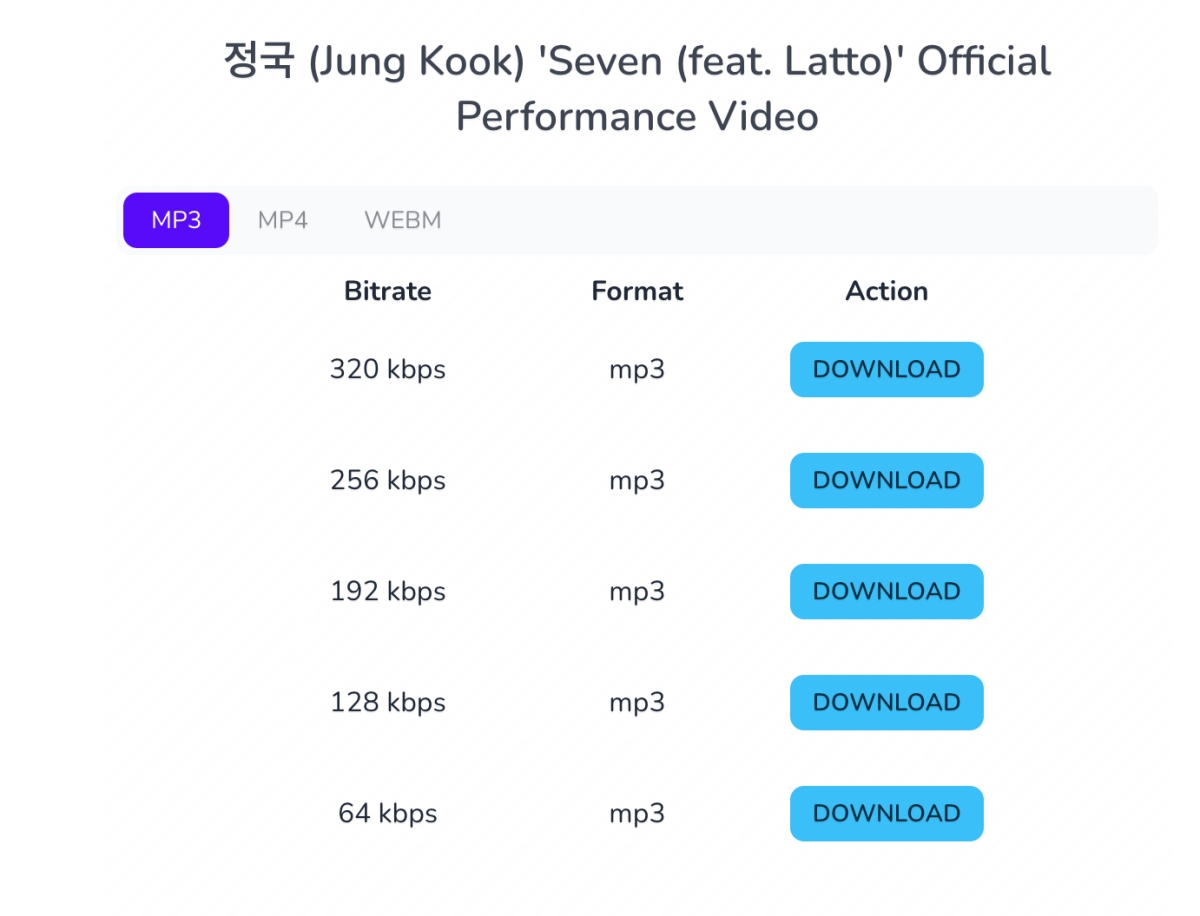
Task: Click mp3 format label in 320 kbps row
Action: [x=637, y=370]
